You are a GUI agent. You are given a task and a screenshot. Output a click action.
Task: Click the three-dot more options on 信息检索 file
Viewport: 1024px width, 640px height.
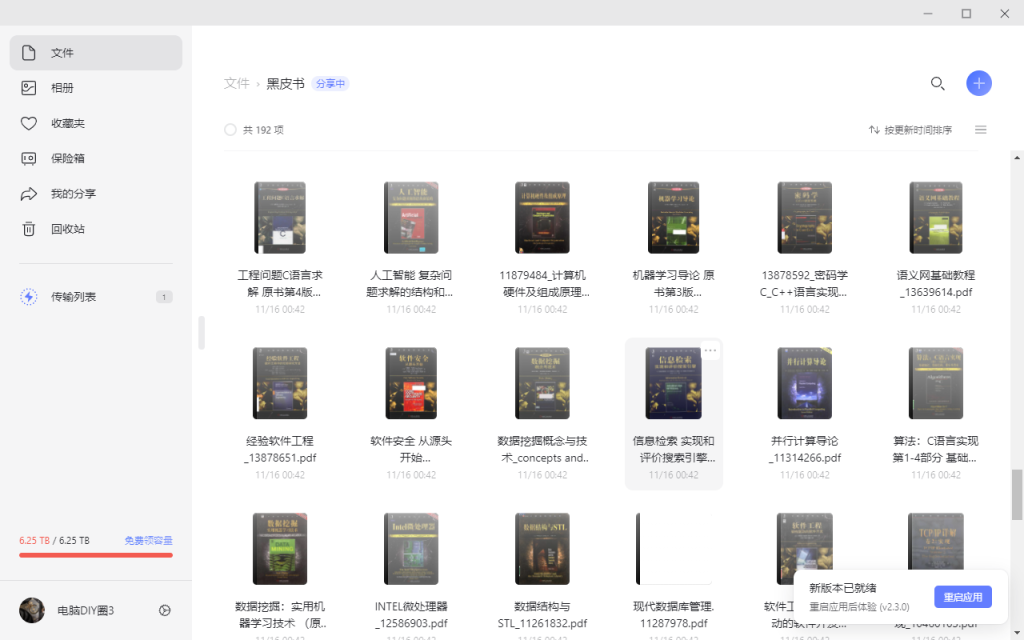(710, 351)
